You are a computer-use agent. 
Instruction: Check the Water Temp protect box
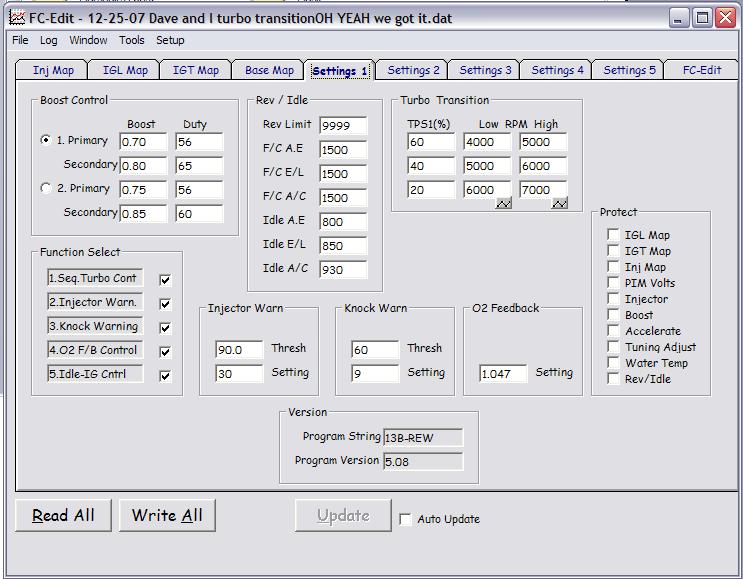click(613, 362)
